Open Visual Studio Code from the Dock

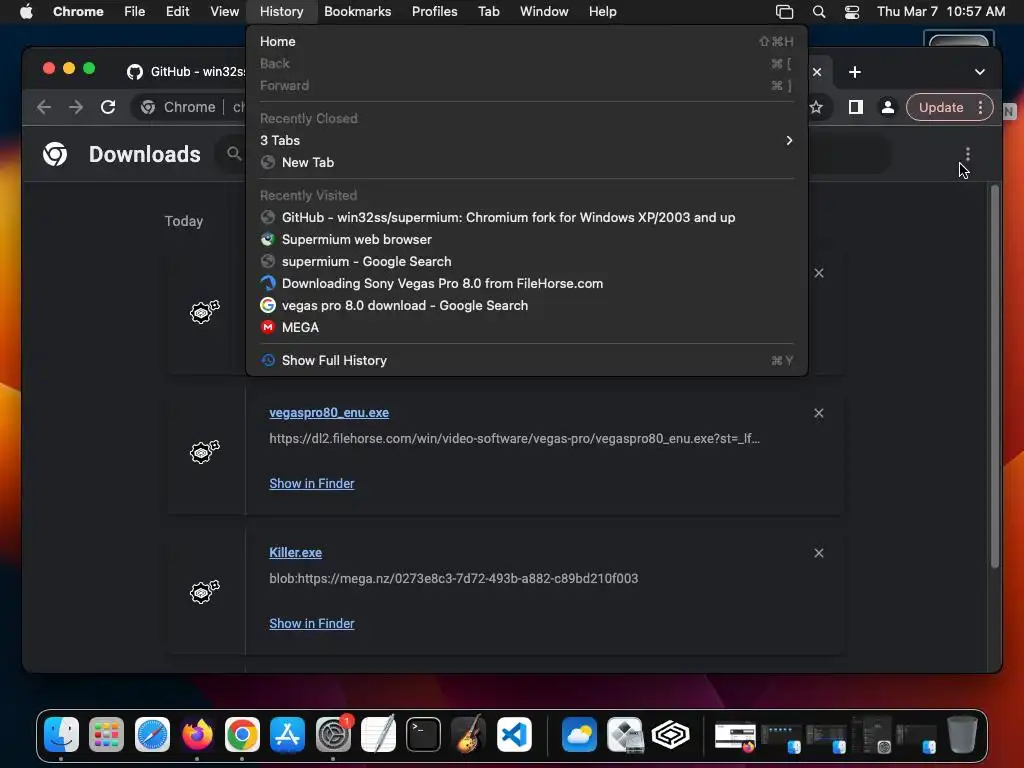tap(514, 735)
